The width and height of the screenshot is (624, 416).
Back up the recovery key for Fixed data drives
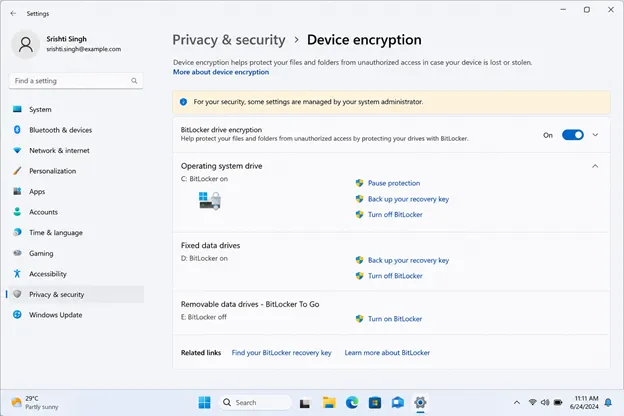408,260
